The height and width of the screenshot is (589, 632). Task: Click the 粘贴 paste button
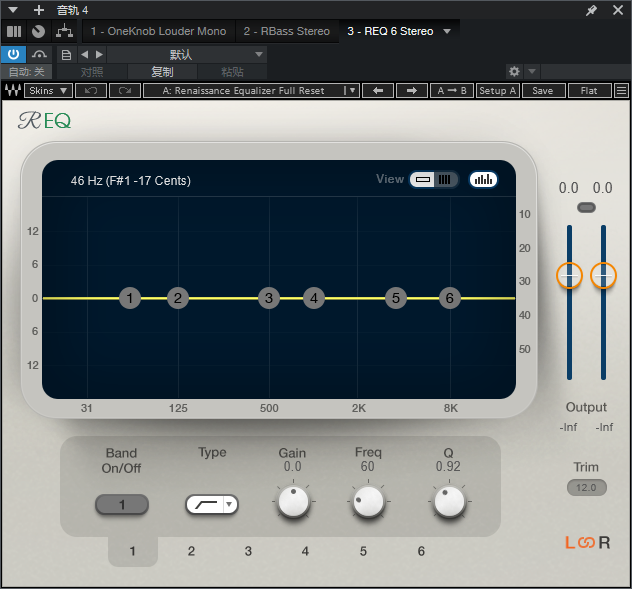tap(232, 72)
